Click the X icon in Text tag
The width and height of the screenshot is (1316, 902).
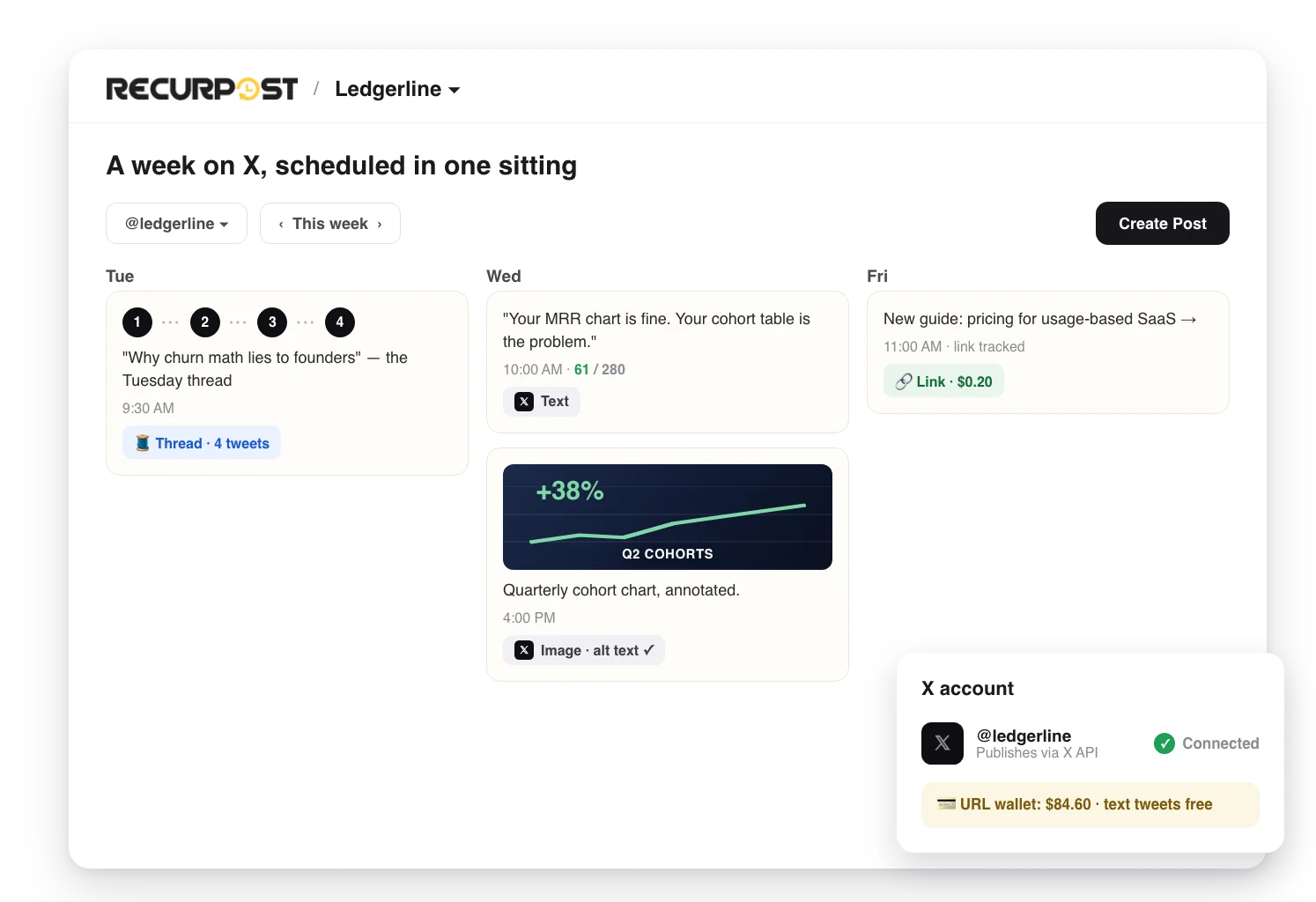coord(524,402)
